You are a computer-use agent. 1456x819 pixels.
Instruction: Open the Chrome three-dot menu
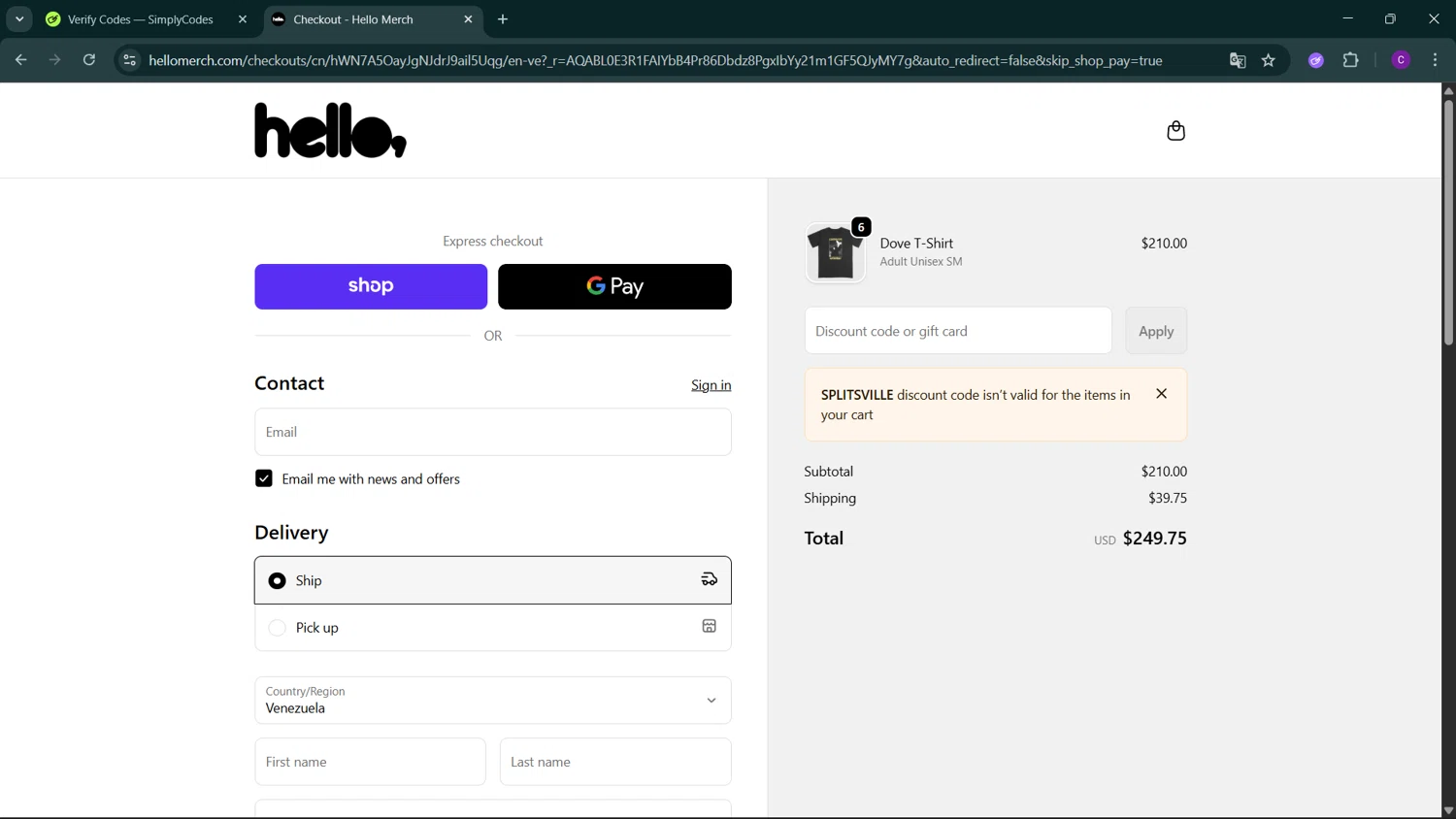coord(1435,60)
